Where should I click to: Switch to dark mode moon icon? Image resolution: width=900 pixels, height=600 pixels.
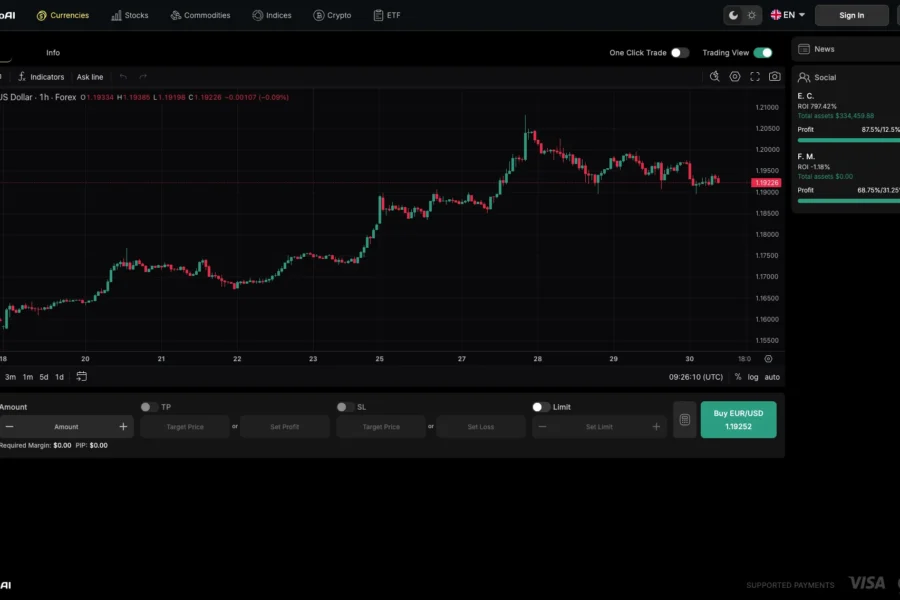(733, 16)
